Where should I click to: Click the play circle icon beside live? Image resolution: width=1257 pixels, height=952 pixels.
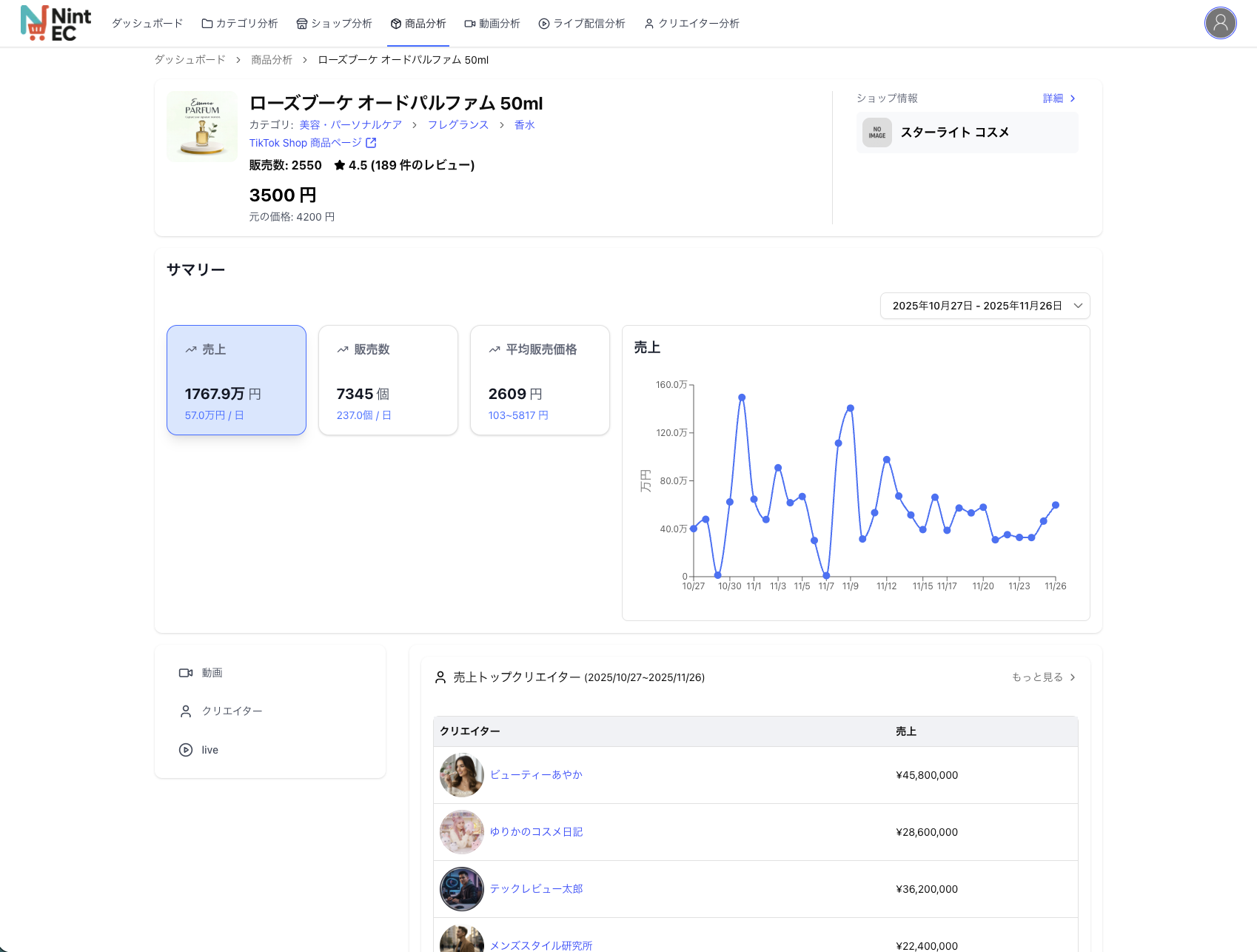186,750
